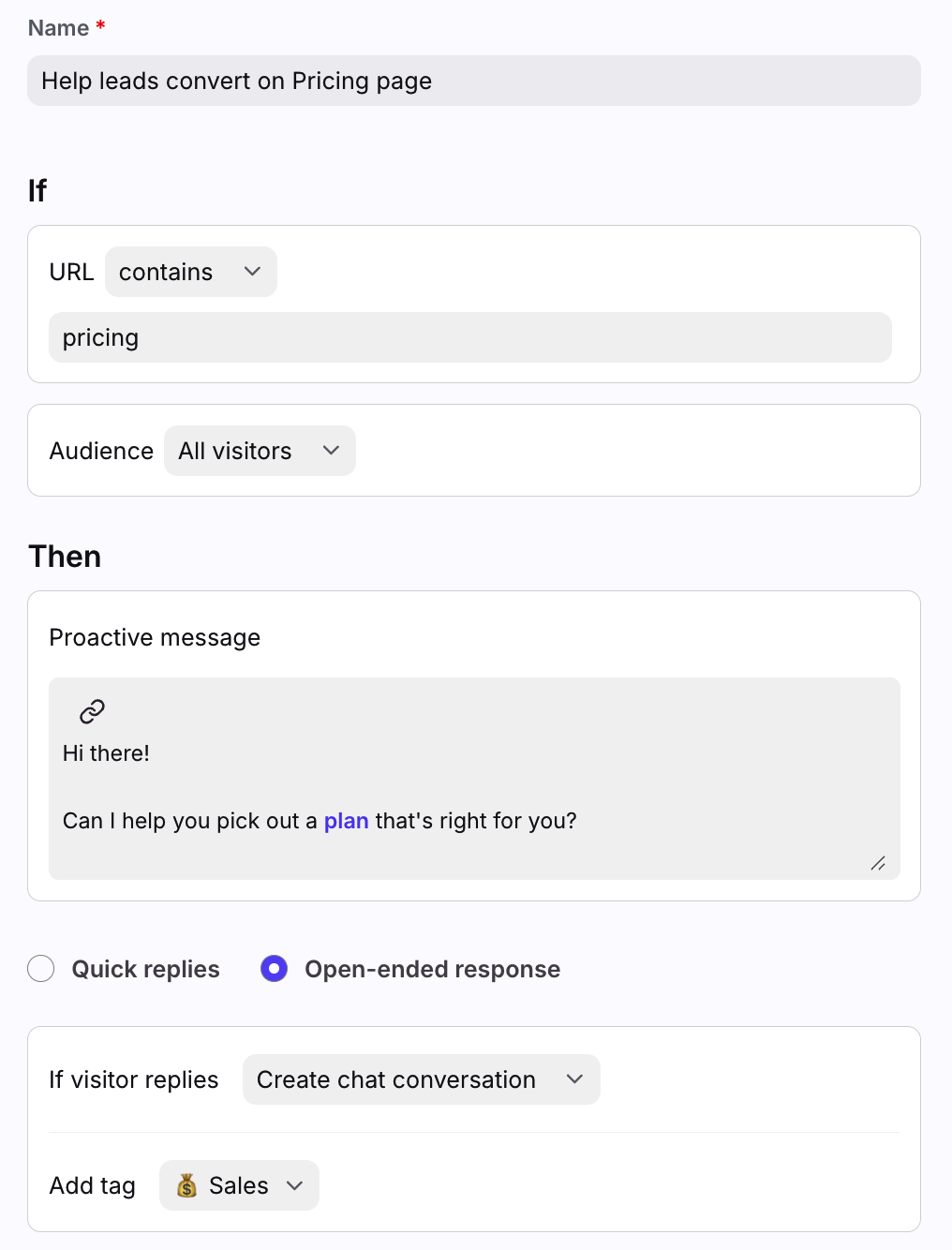Expand the Create chat conversation dropdown

coord(421,1079)
